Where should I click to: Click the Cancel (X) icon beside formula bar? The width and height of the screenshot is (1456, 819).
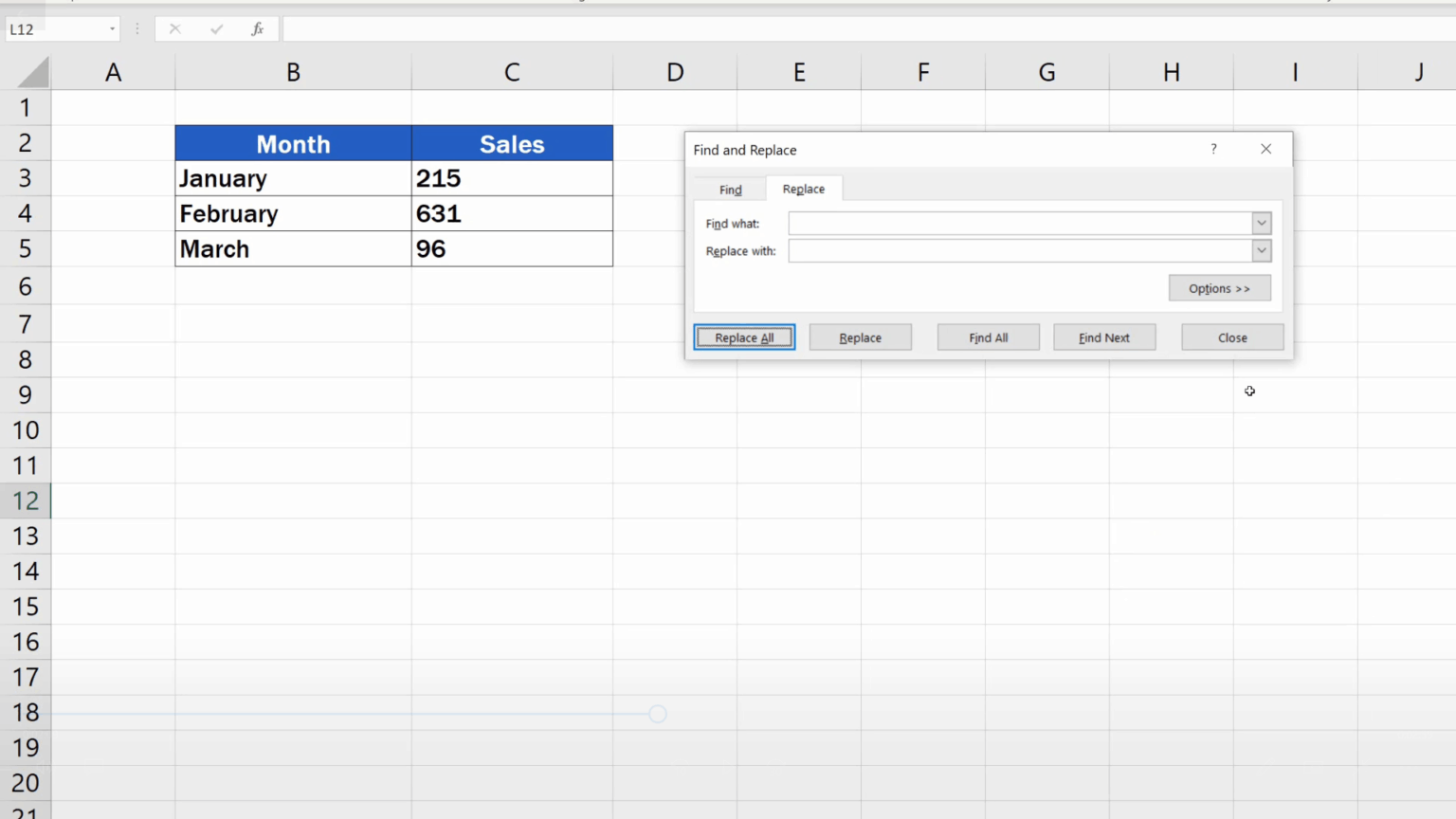174,28
